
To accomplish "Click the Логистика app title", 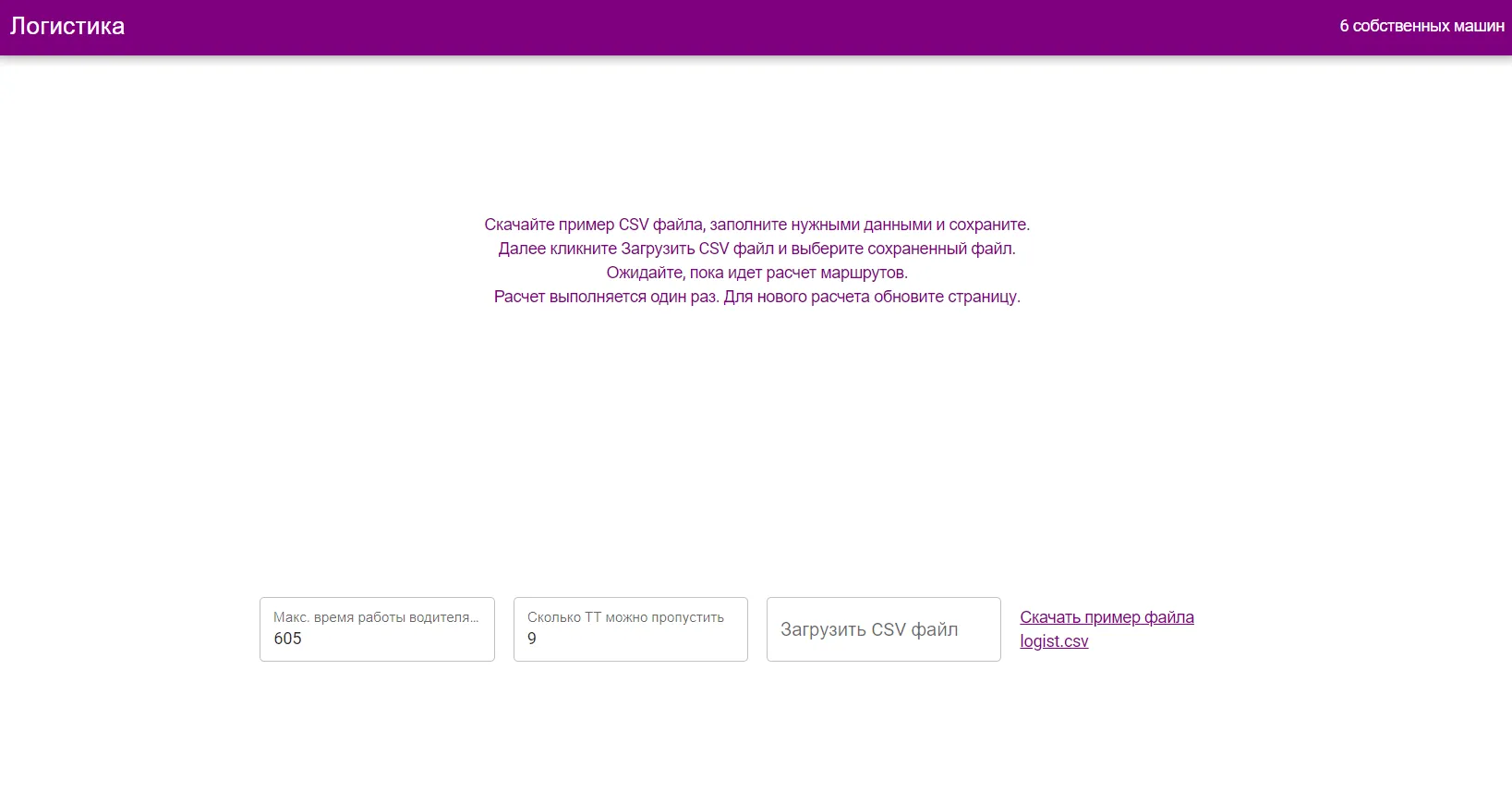I will point(67,27).
